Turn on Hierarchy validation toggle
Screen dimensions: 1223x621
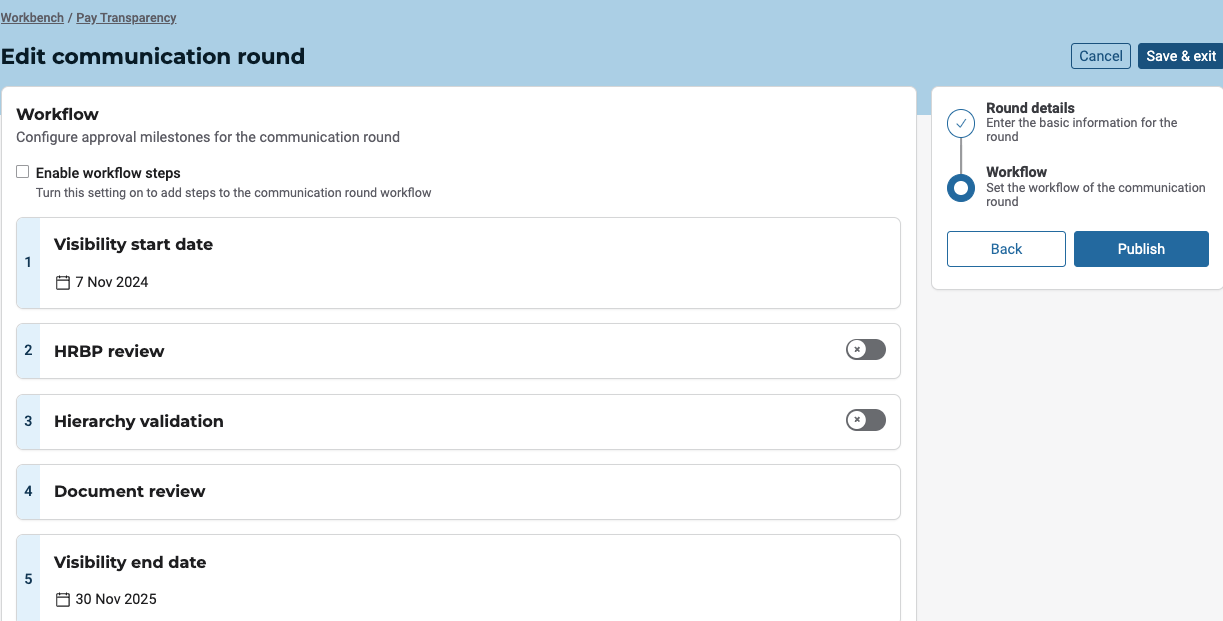[865, 420]
